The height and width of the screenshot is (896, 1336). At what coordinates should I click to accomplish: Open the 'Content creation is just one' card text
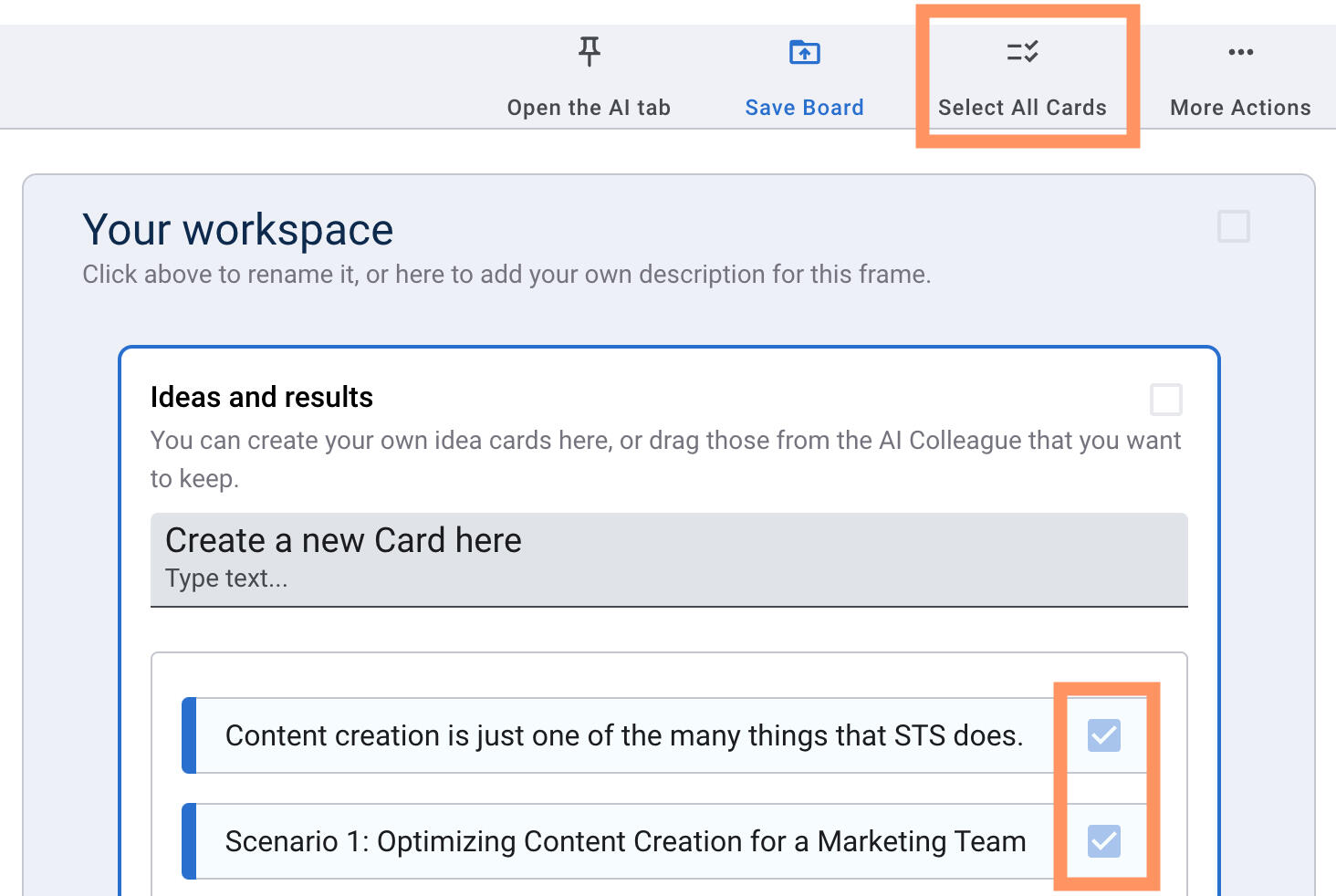point(624,735)
